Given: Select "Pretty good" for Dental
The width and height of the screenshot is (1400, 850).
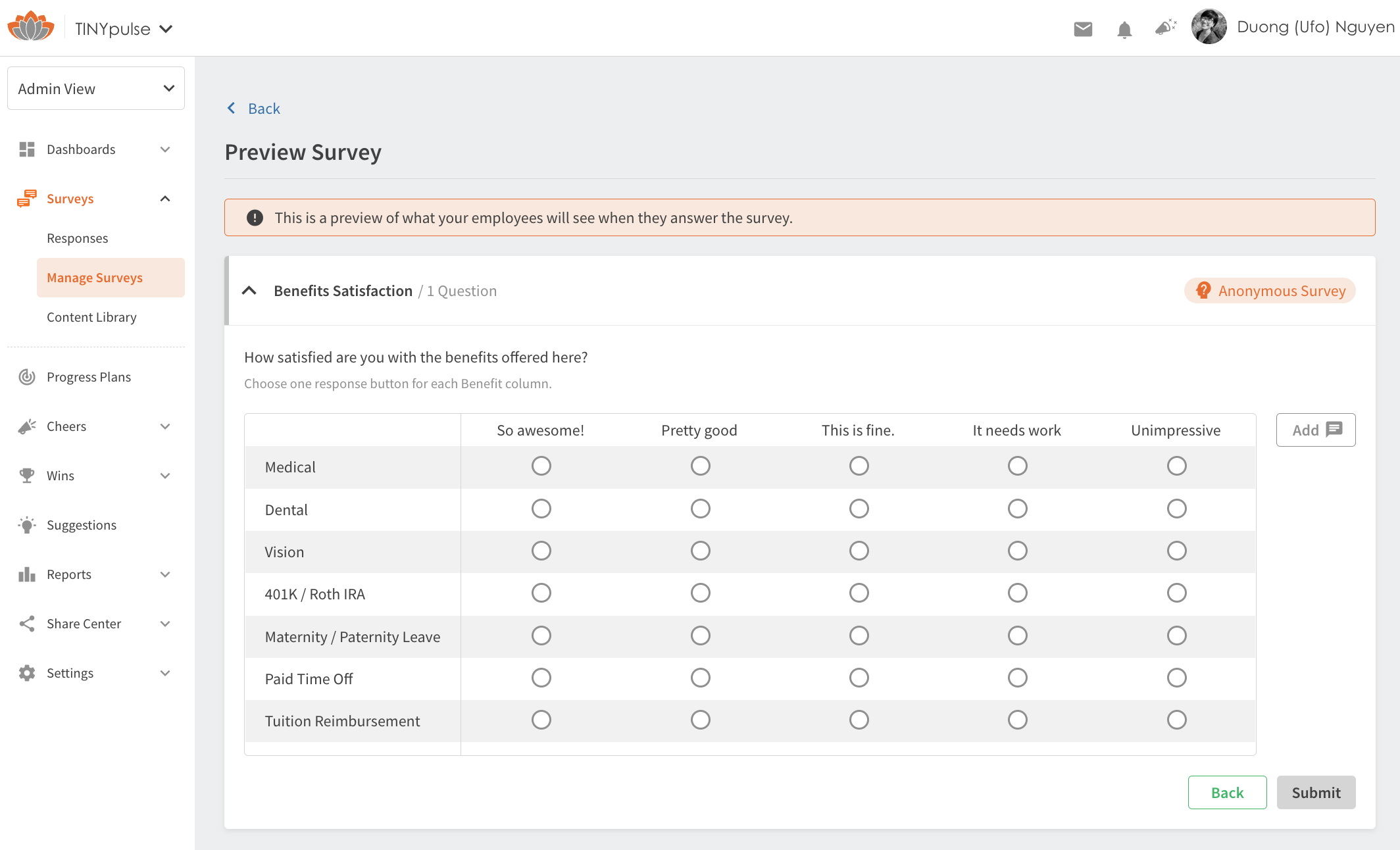Looking at the screenshot, I should (x=700, y=509).
